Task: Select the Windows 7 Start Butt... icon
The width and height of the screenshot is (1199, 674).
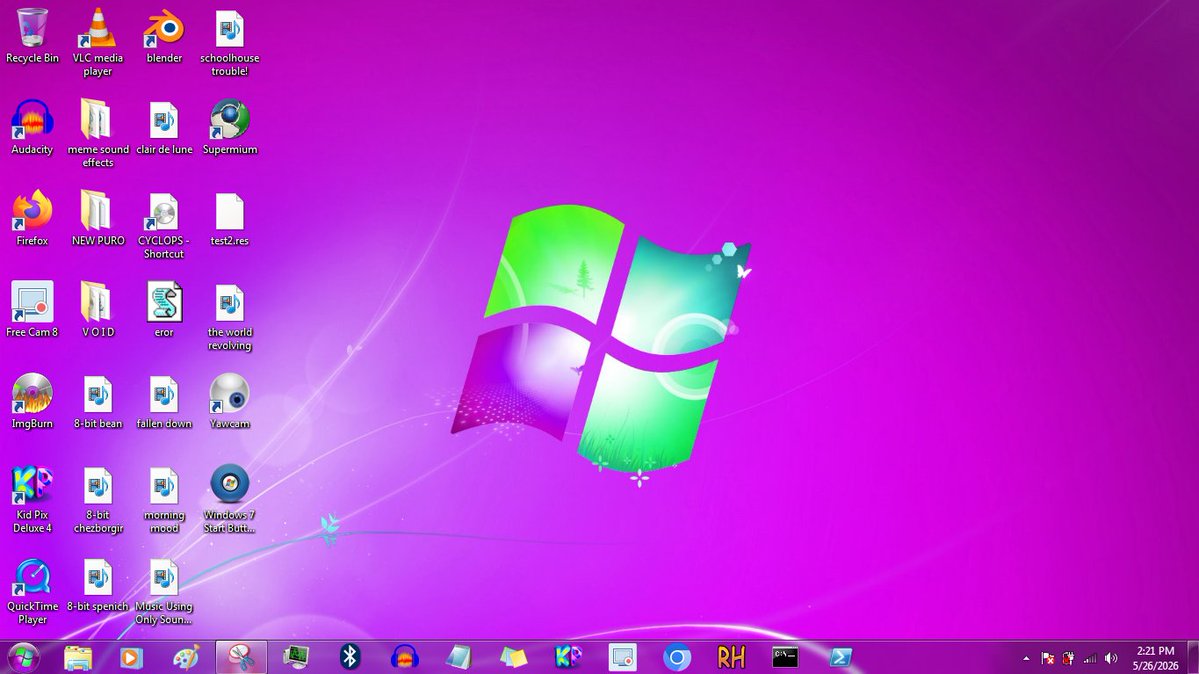Action: coord(229,499)
